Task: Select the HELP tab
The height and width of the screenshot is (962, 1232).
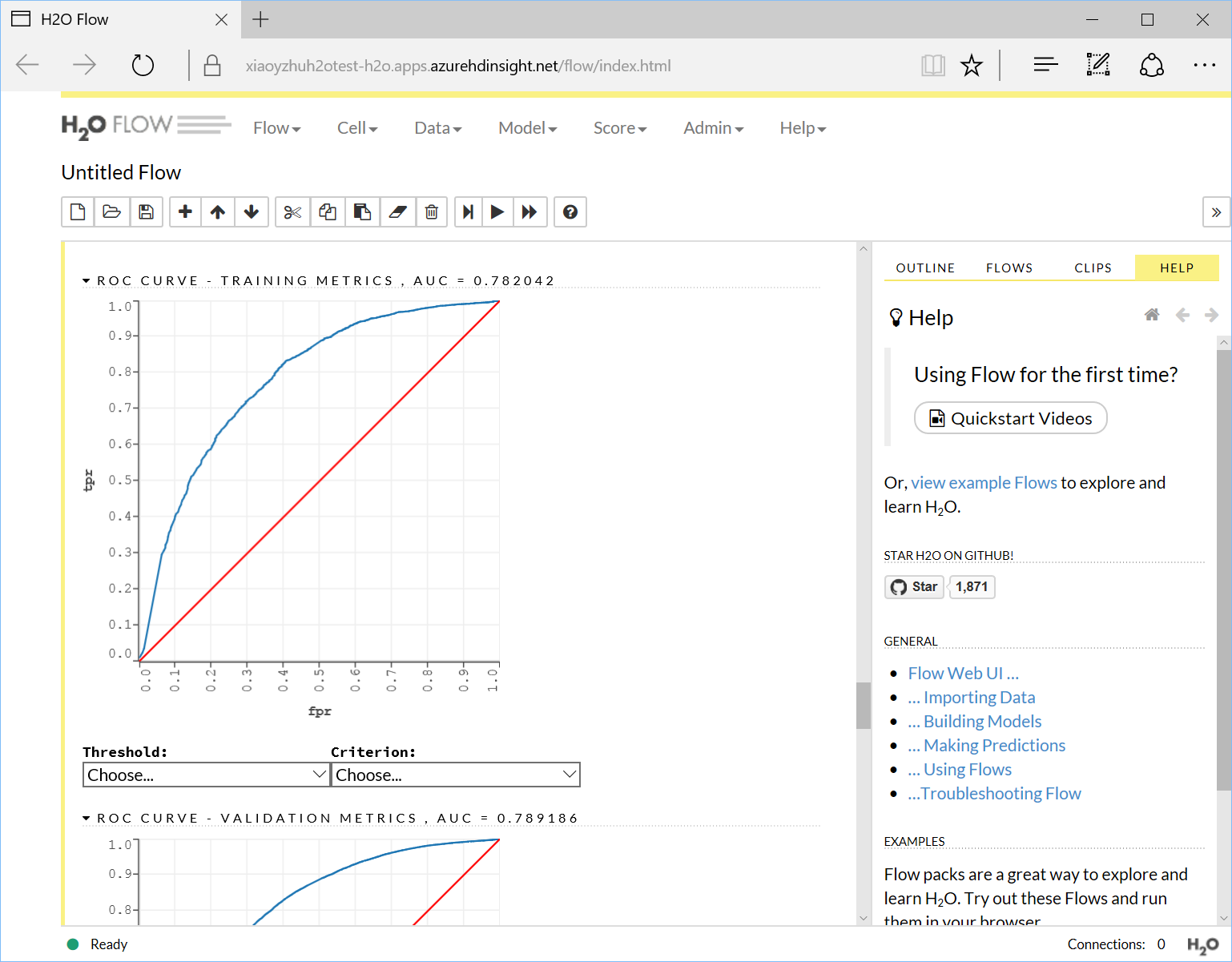Action: 1177,268
